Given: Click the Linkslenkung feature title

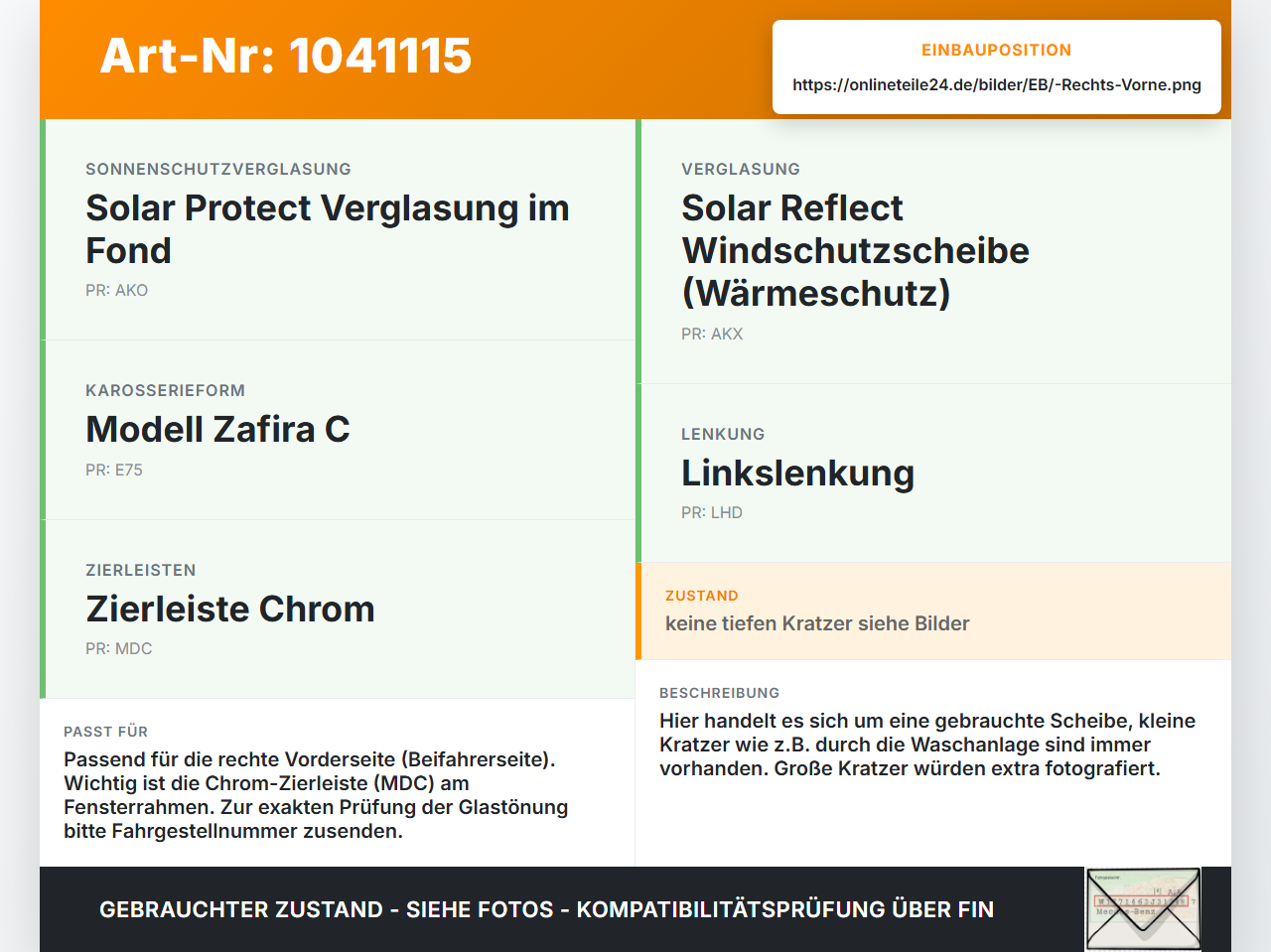Looking at the screenshot, I should [x=797, y=473].
